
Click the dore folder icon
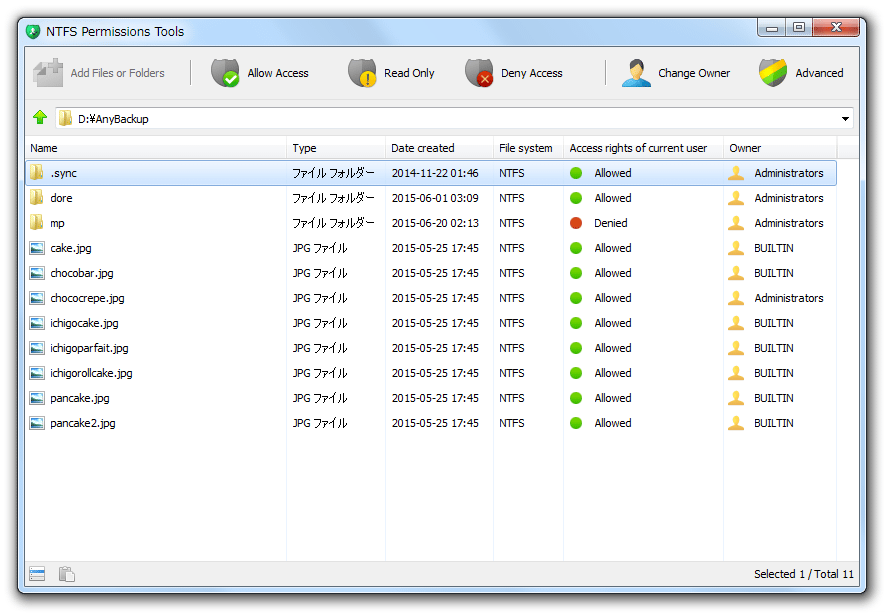[37, 198]
